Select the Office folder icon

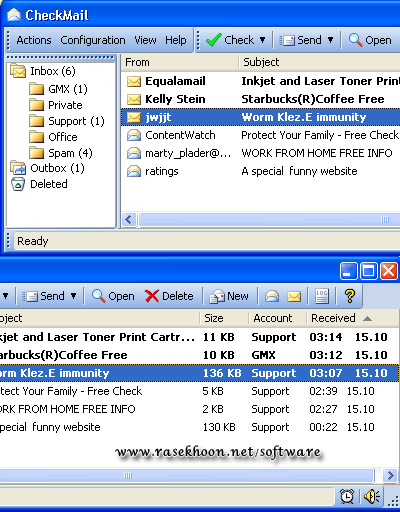click(36, 137)
